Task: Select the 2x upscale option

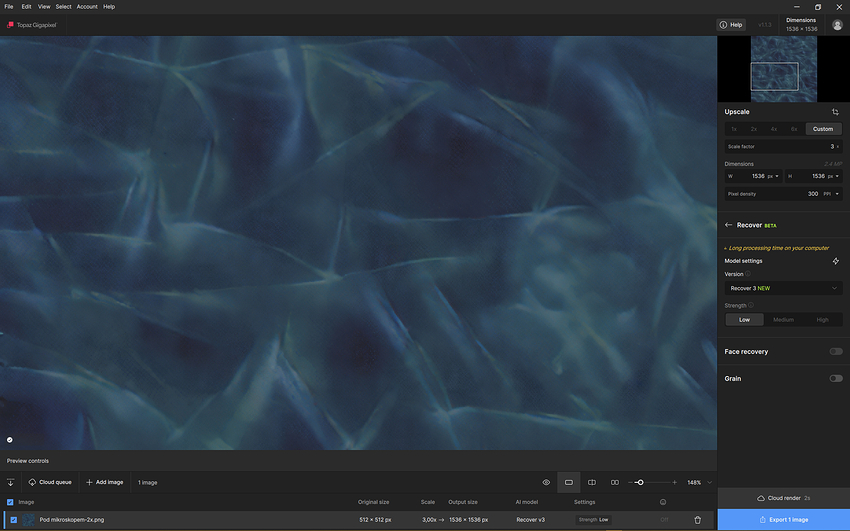Action: 754,129
